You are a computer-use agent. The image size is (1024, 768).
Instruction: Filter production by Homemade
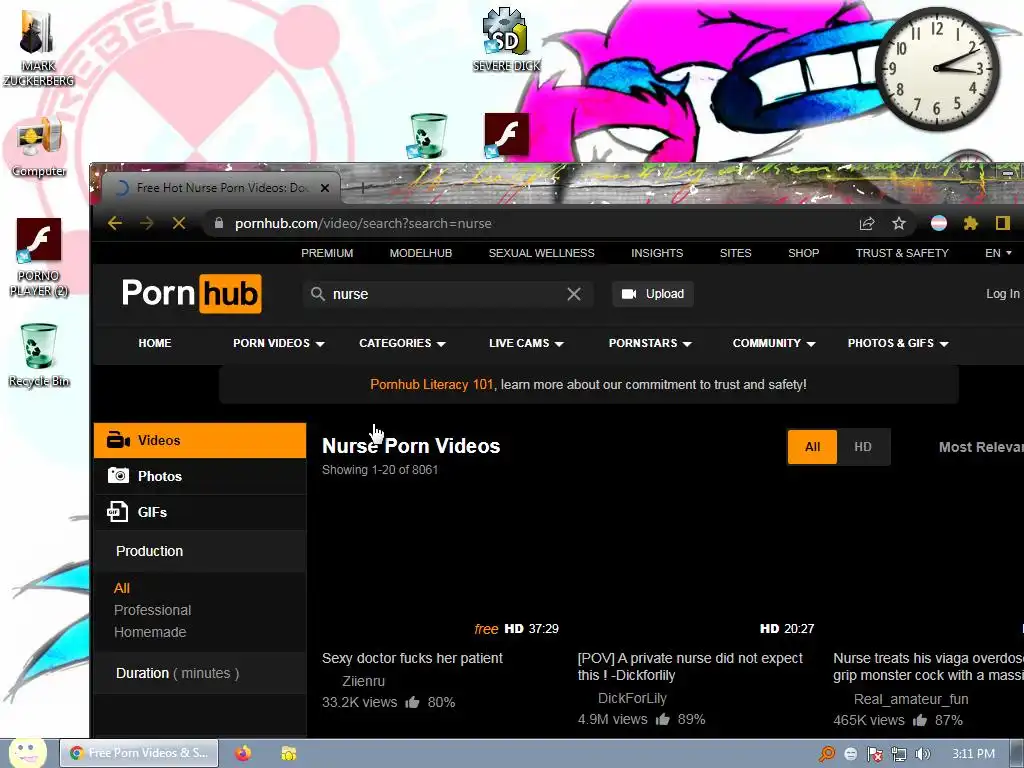(x=150, y=632)
